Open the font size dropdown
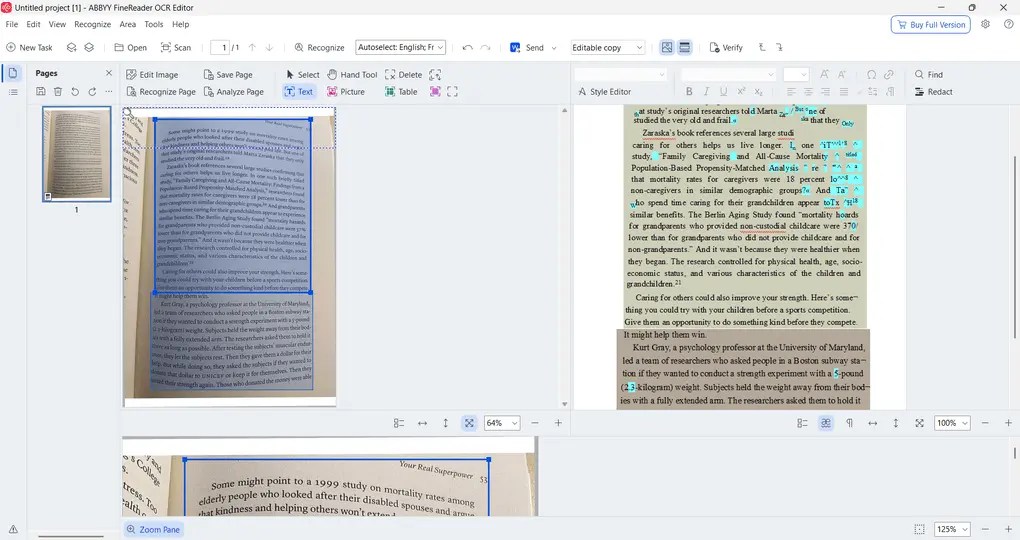This screenshot has height=540, width=1020. [796, 75]
